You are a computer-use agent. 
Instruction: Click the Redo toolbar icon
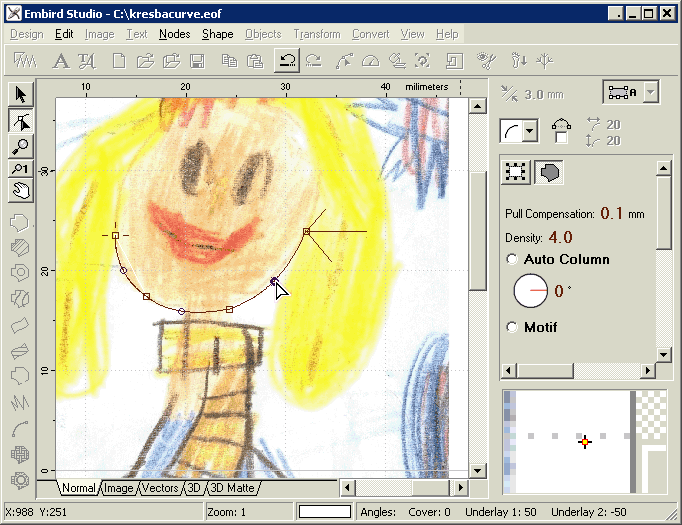pos(313,61)
